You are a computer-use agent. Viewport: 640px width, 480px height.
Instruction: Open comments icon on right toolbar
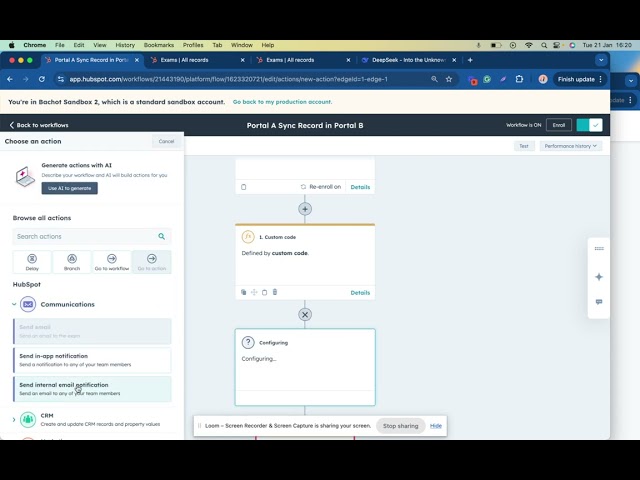click(x=599, y=302)
